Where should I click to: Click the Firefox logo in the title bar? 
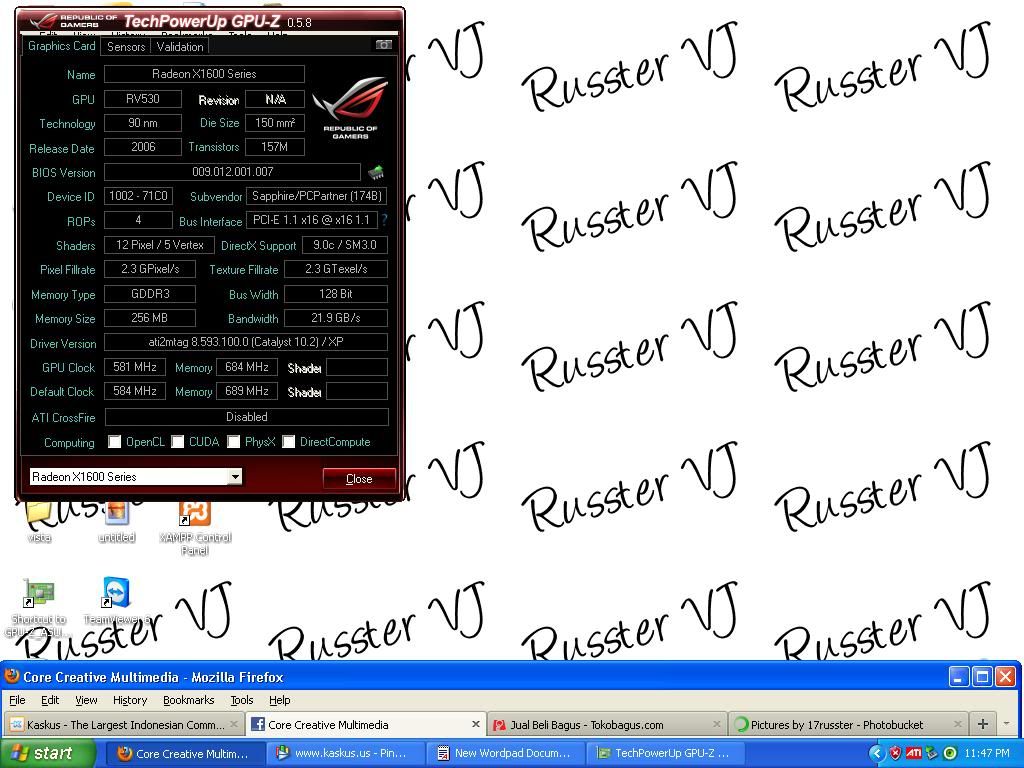pyautogui.click(x=11, y=676)
